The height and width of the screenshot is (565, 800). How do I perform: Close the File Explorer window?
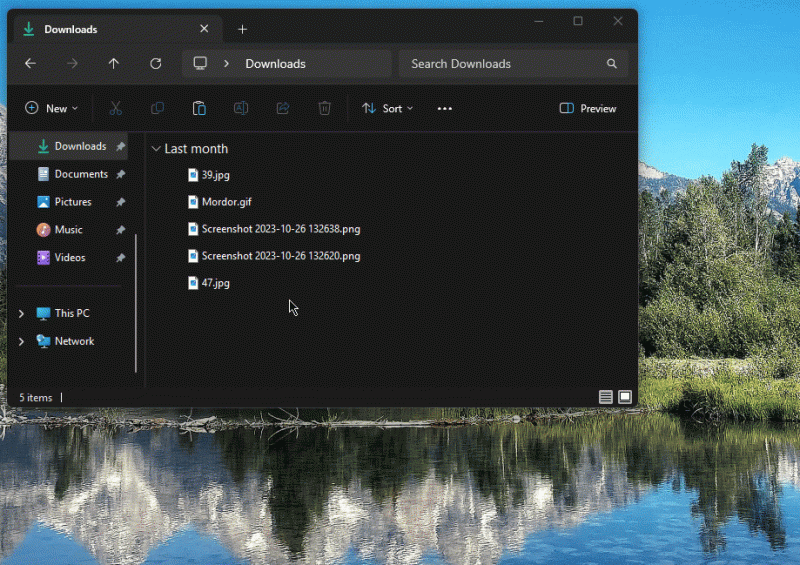618,21
